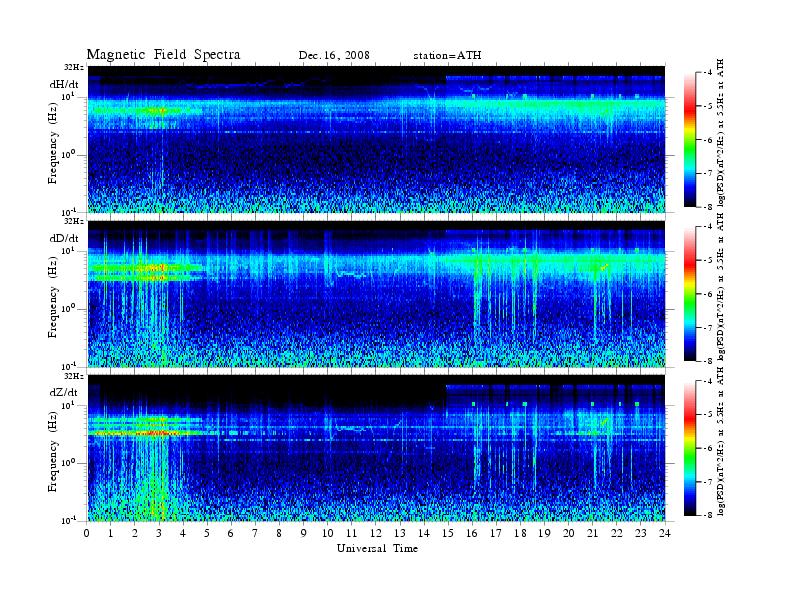Click hour "24" on the Universal Time axis
The height and width of the screenshot is (612, 792).
click(x=665, y=533)
